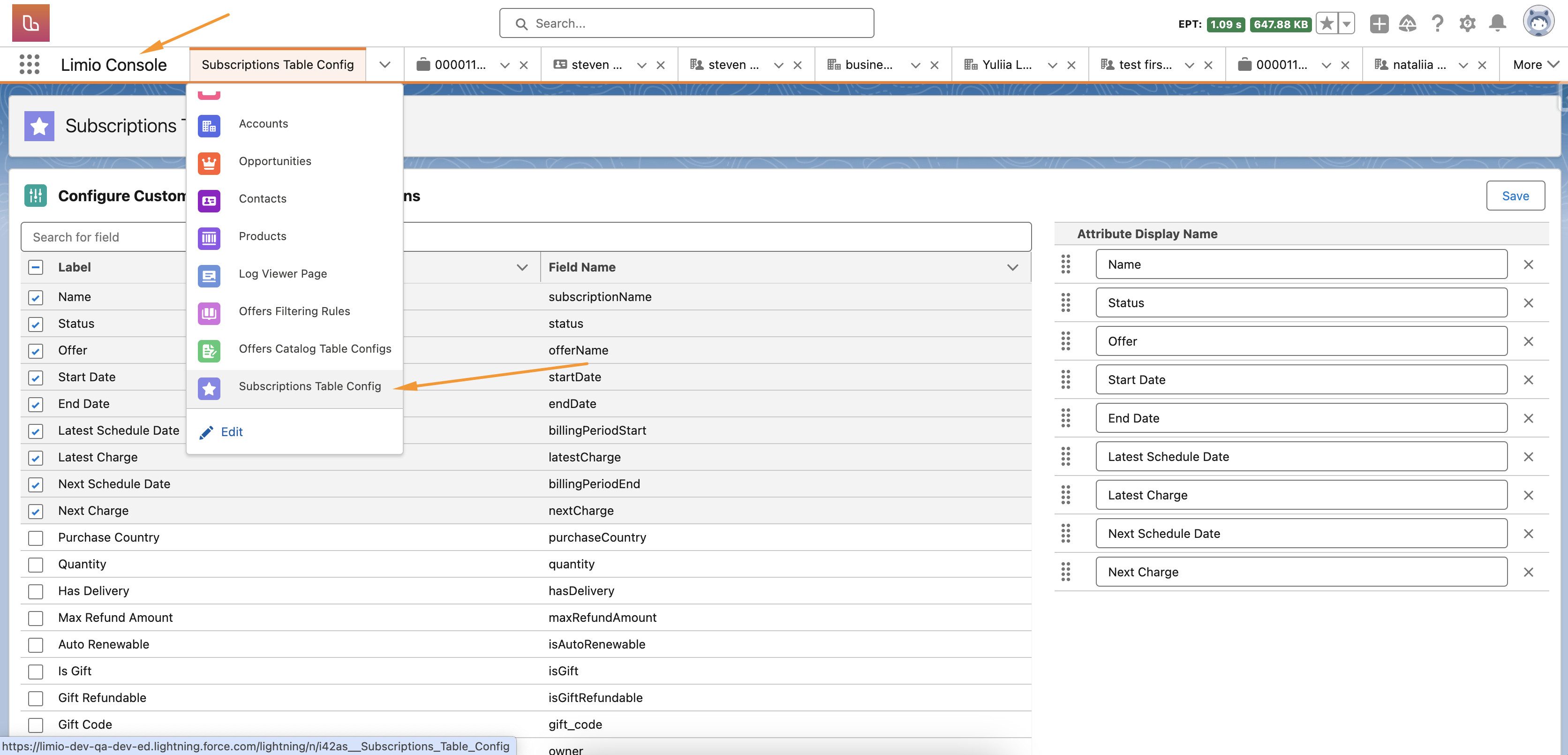Select the Opportunities crown icon in menu
Image resolution: width=1568 pixels, height=755 pixels.
(x=209, y=163)
